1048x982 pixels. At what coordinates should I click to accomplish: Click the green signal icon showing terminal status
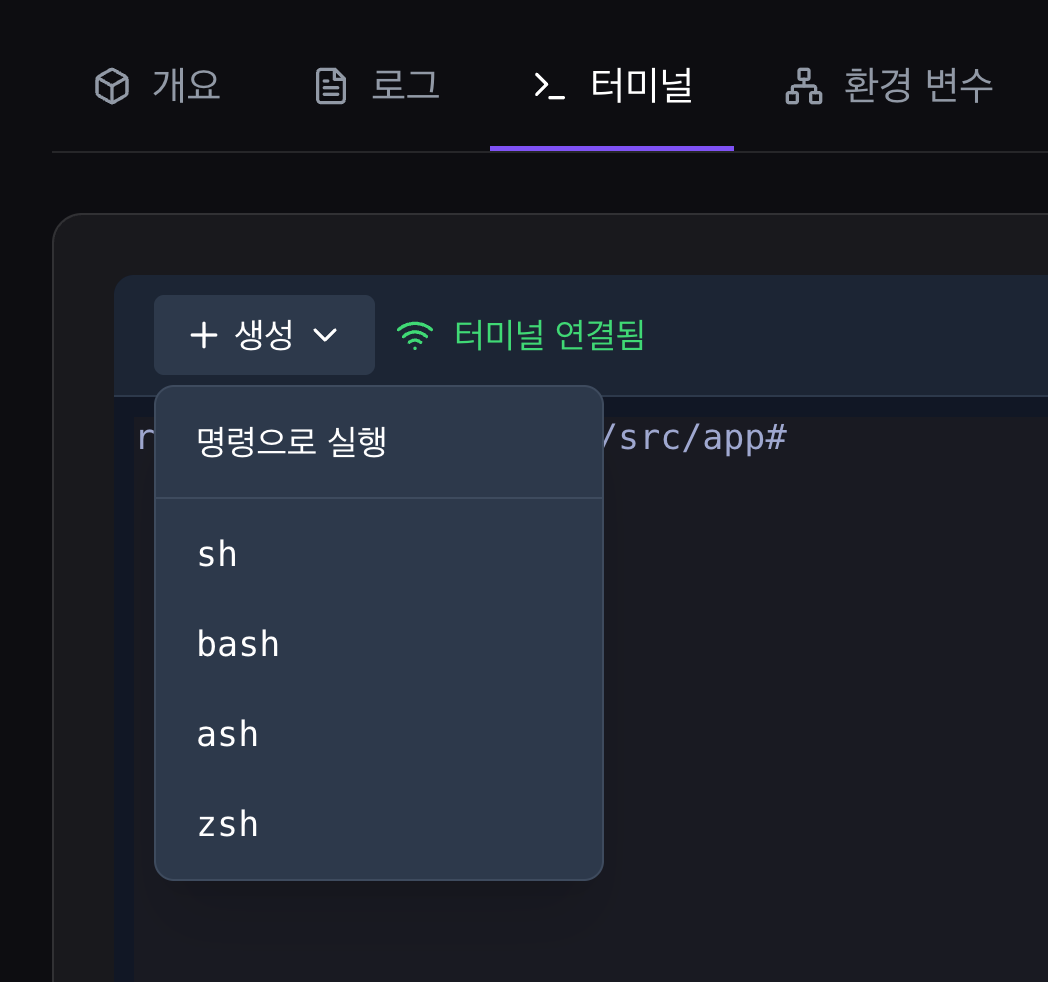tap(415, 336)
